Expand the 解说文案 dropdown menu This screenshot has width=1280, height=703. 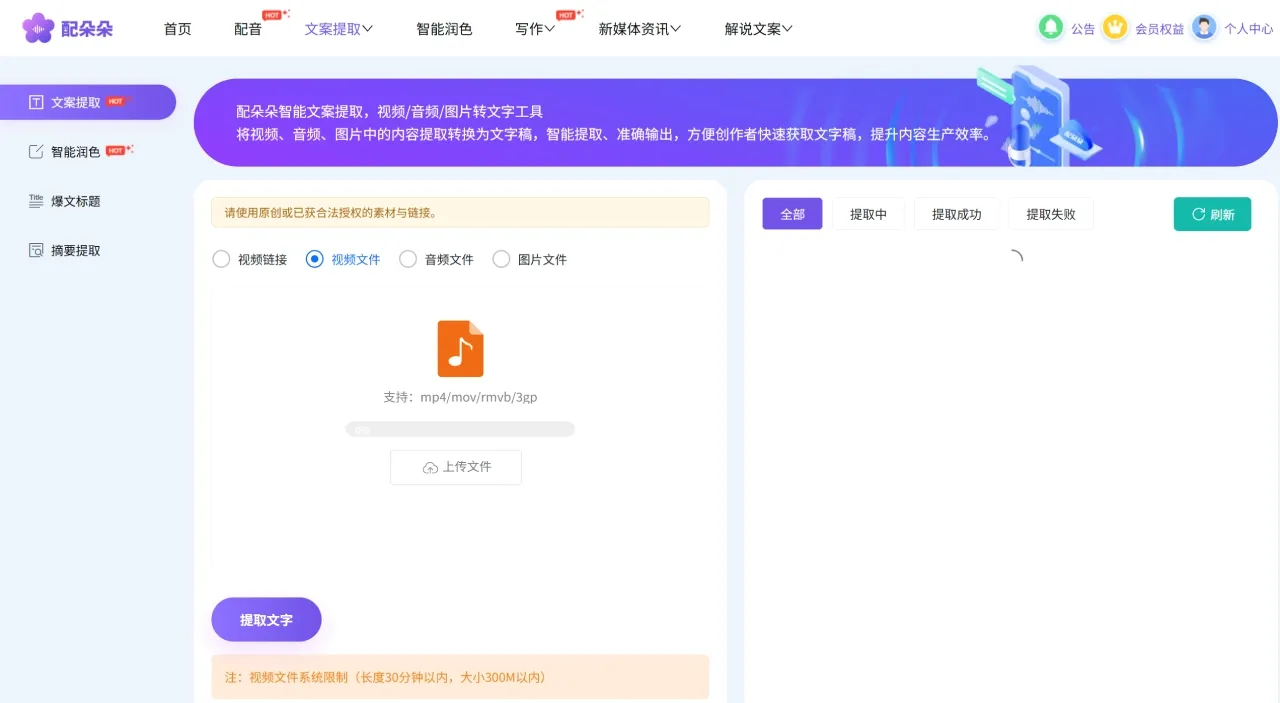(759, 29)
